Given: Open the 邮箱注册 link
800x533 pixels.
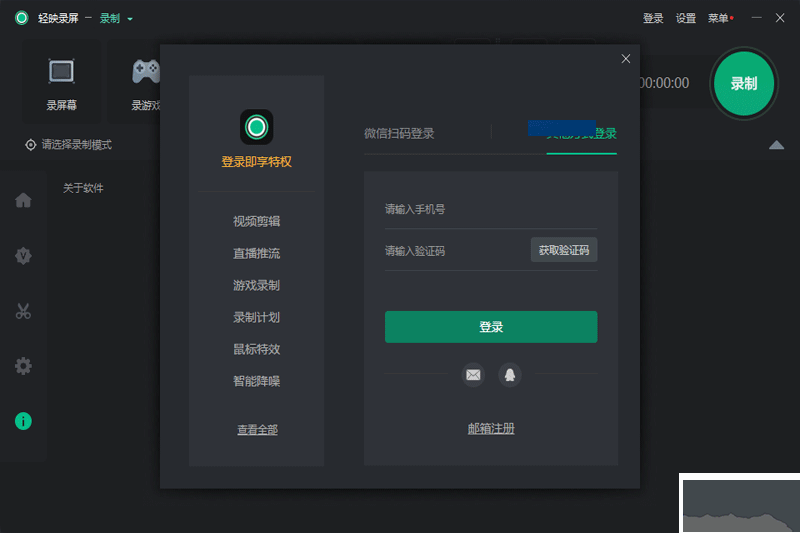Looking at the screenshot, I should click(x=491, y=428).
